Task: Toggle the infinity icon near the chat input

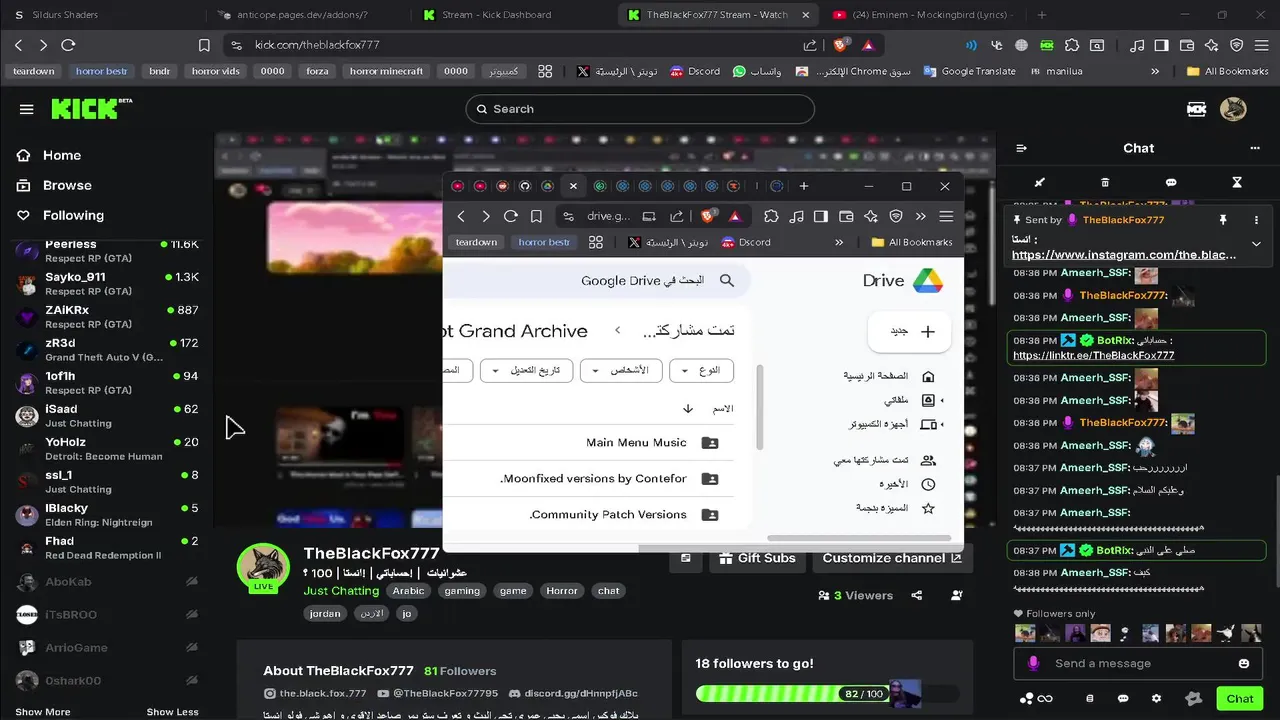Action: click(x=1045, y=699)
